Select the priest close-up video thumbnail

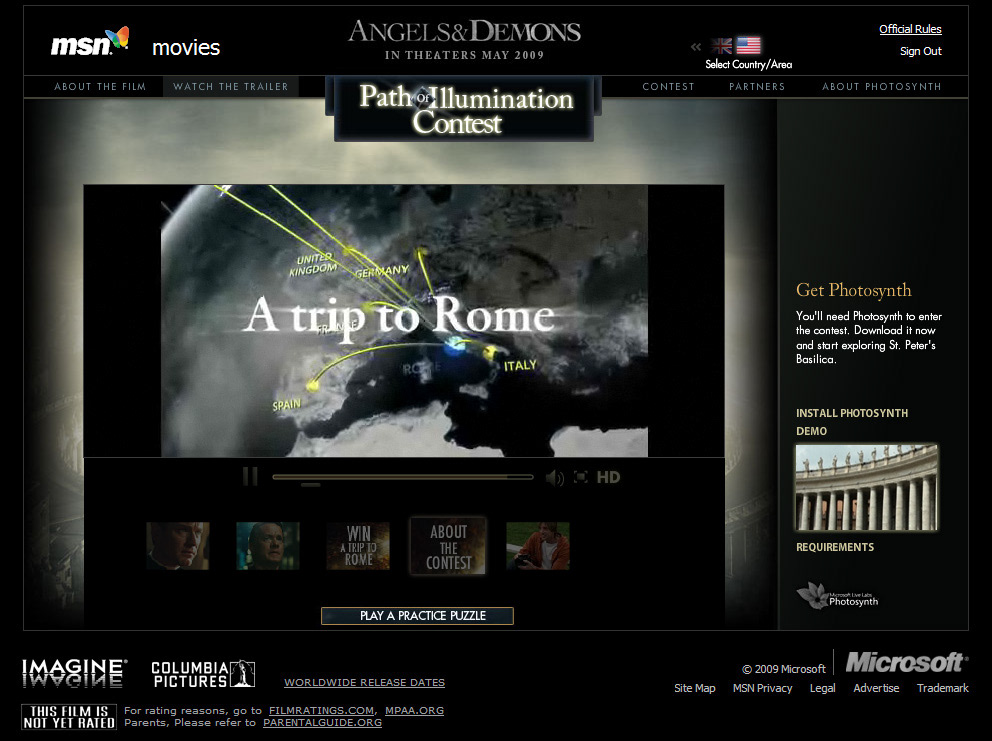coord(178,545)
